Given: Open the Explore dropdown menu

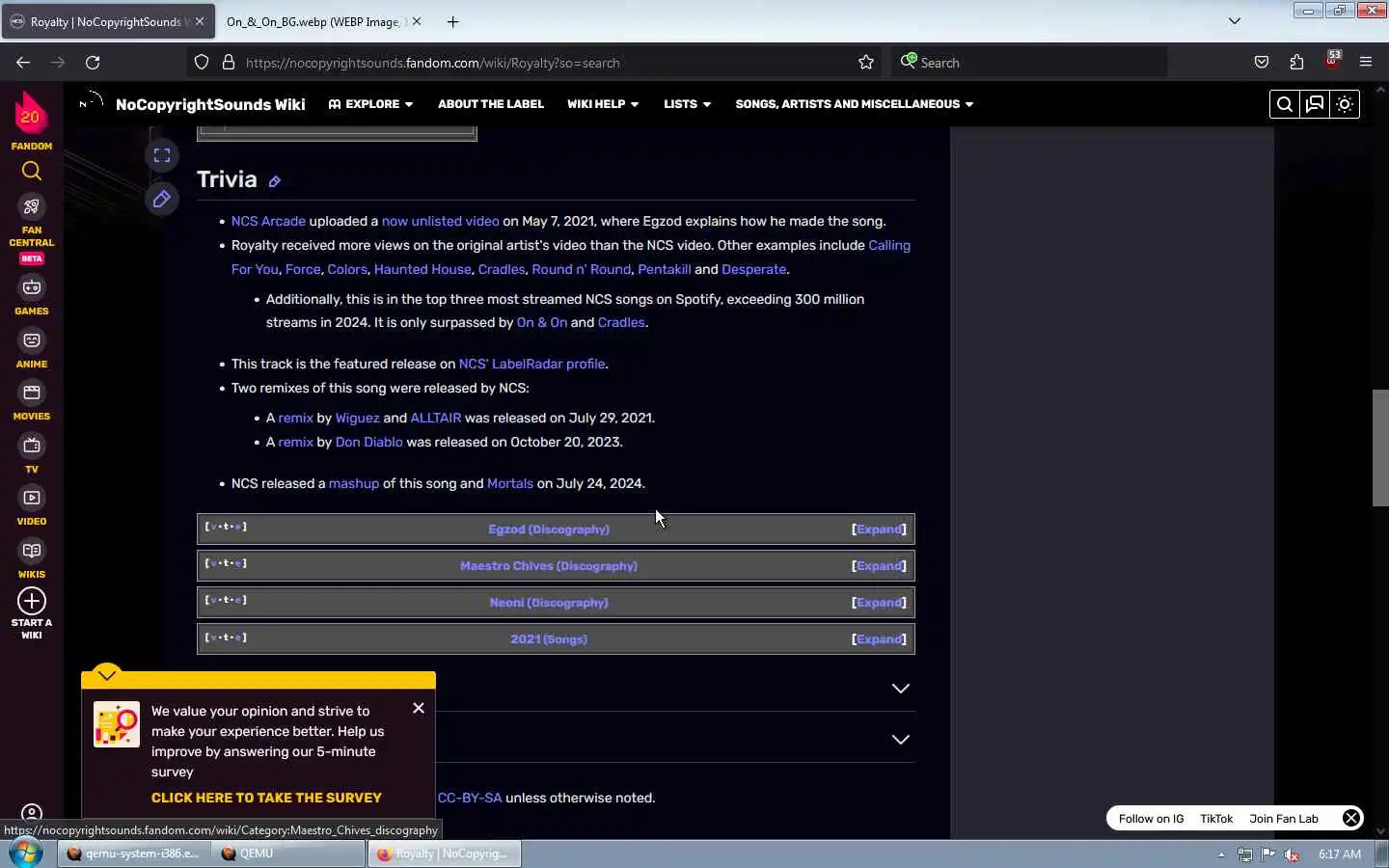Looking at the screenshot, I should pyautogui.click(x=370, y=104).
